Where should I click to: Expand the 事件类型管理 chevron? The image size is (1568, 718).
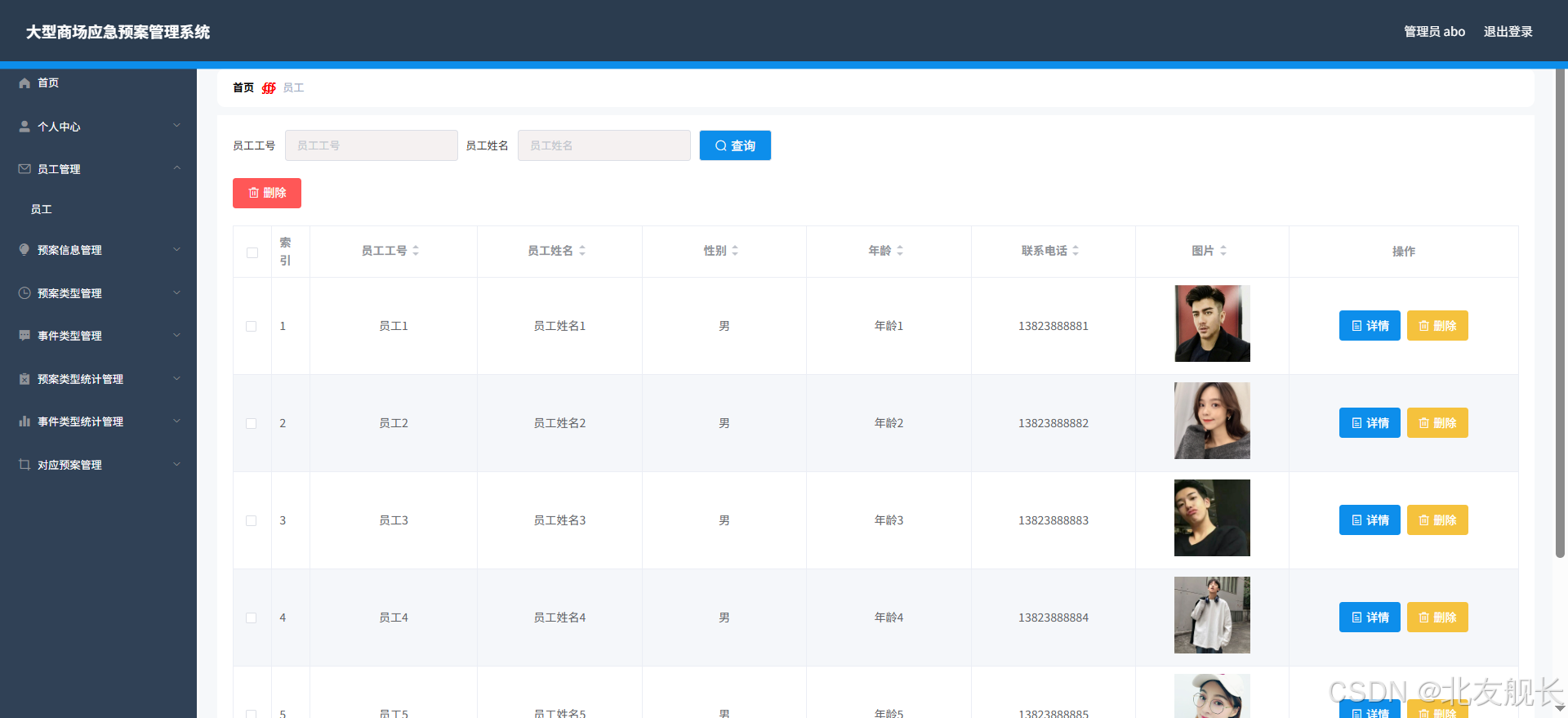(x=176, y=335)
